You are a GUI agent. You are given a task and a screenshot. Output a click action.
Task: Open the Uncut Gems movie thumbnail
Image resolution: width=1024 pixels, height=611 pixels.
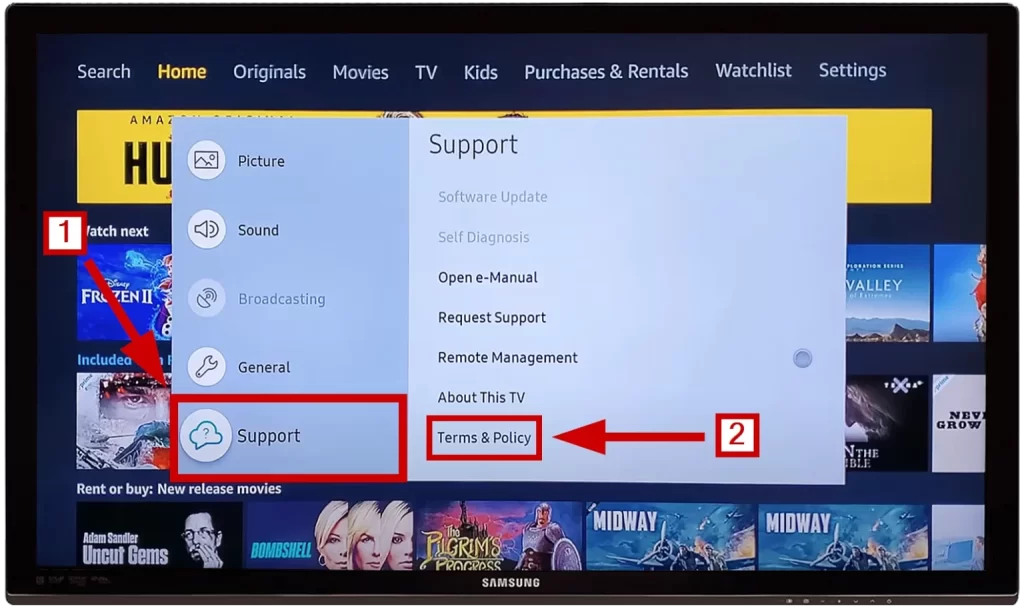(x=159, y=536)
